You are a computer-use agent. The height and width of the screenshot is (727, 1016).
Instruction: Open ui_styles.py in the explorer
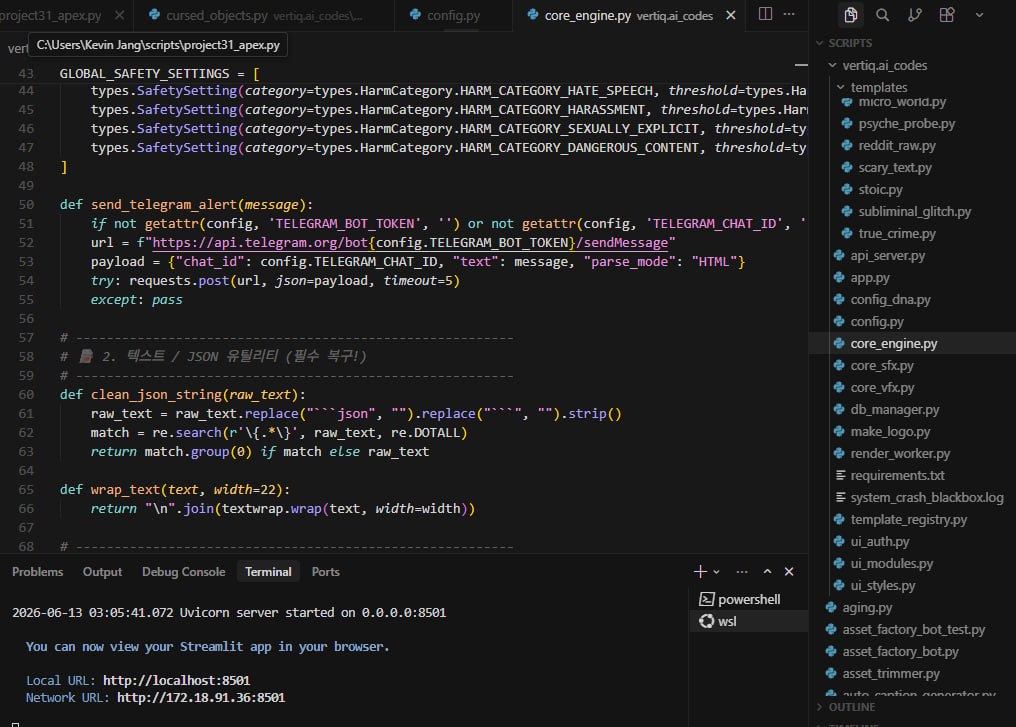pyautogui.click(x=883, y=586)
